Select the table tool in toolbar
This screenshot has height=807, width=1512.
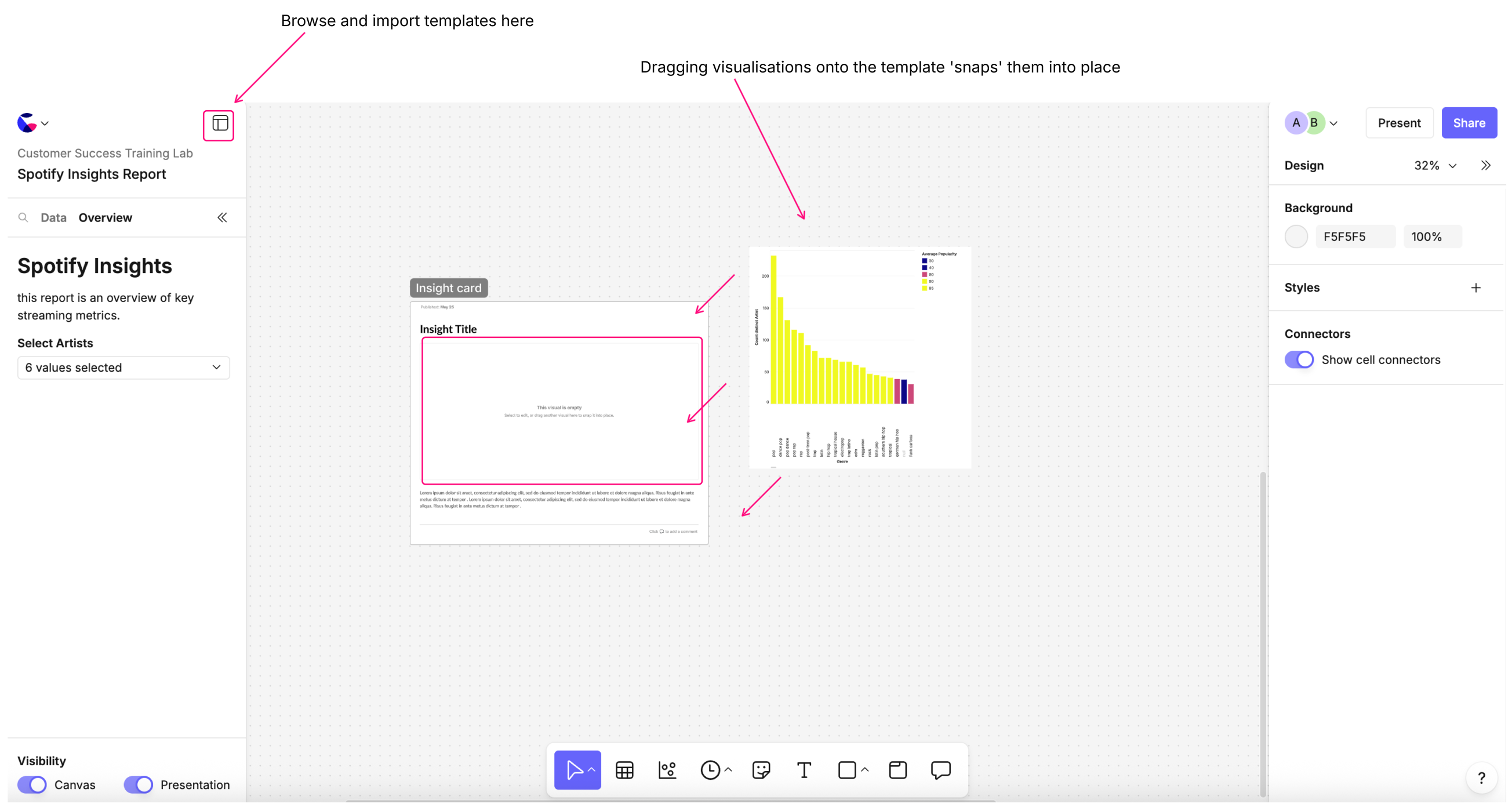click(x=624, y=769)
